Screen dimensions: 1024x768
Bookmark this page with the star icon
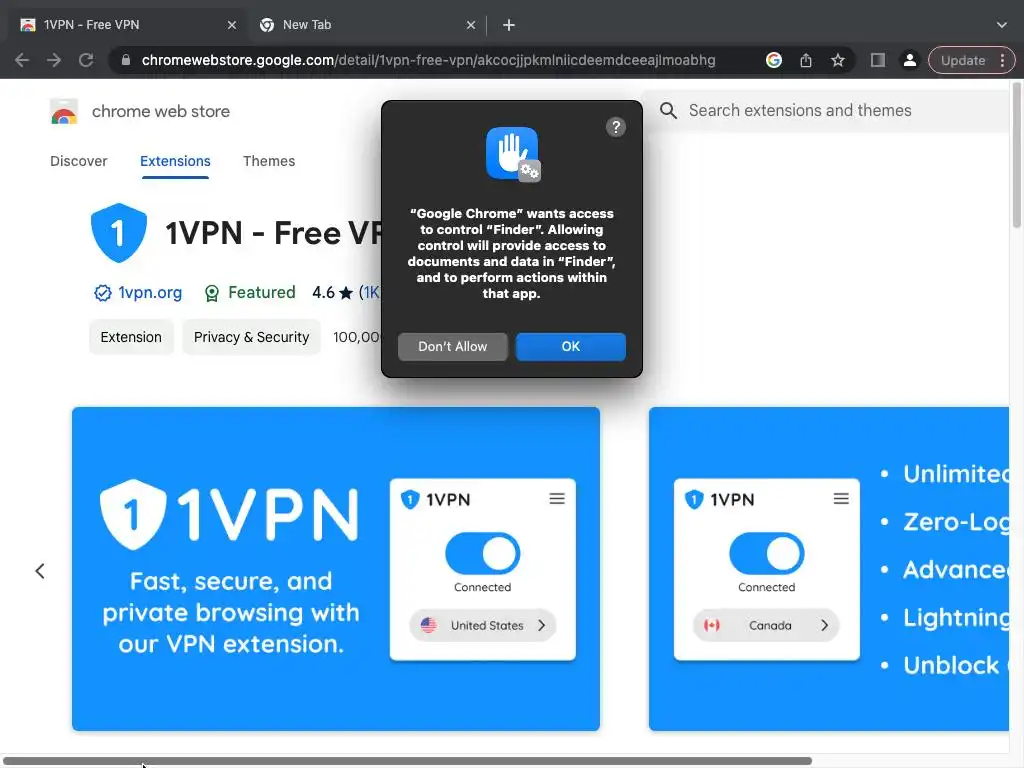tap(838, 60)
